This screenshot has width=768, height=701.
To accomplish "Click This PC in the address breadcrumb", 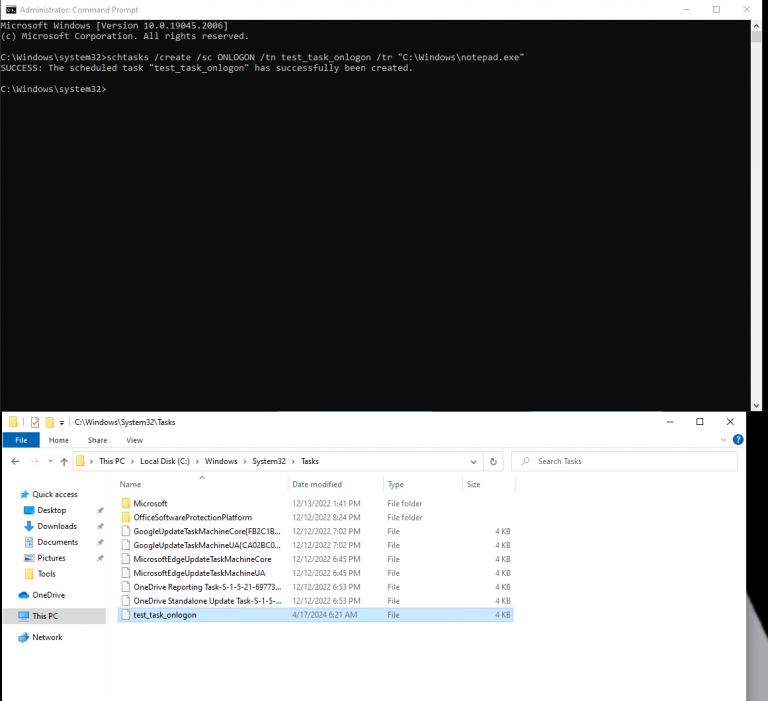I will point(112,461).
